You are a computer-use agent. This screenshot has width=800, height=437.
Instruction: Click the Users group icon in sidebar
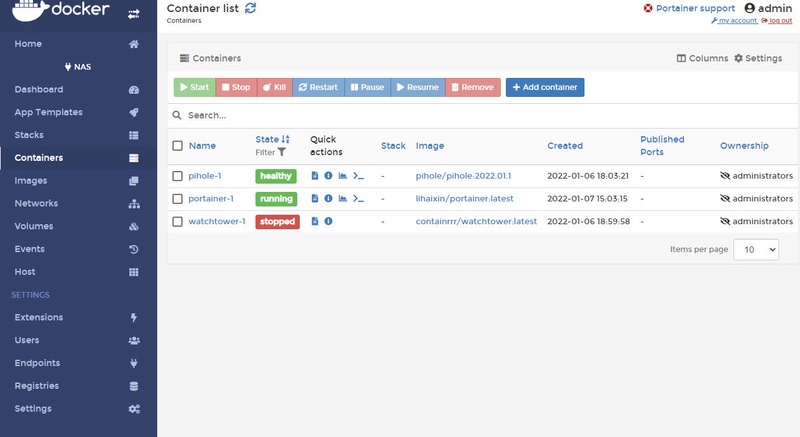134,341
